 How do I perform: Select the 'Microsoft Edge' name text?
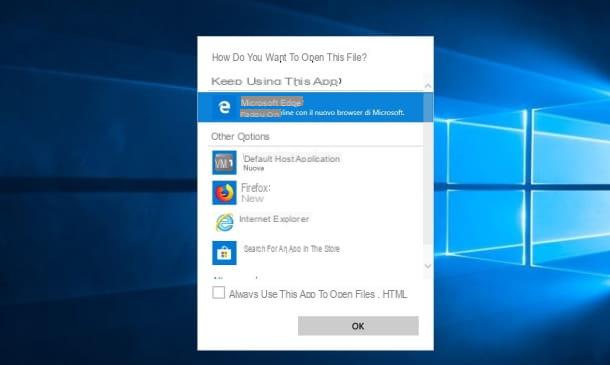click(x=272, y=102)
